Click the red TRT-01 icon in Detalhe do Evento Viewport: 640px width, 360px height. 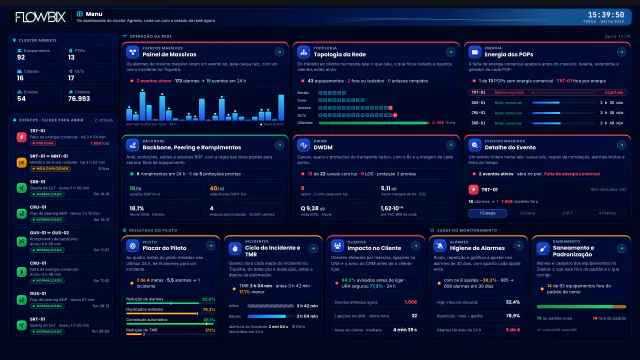click(473, 190)
